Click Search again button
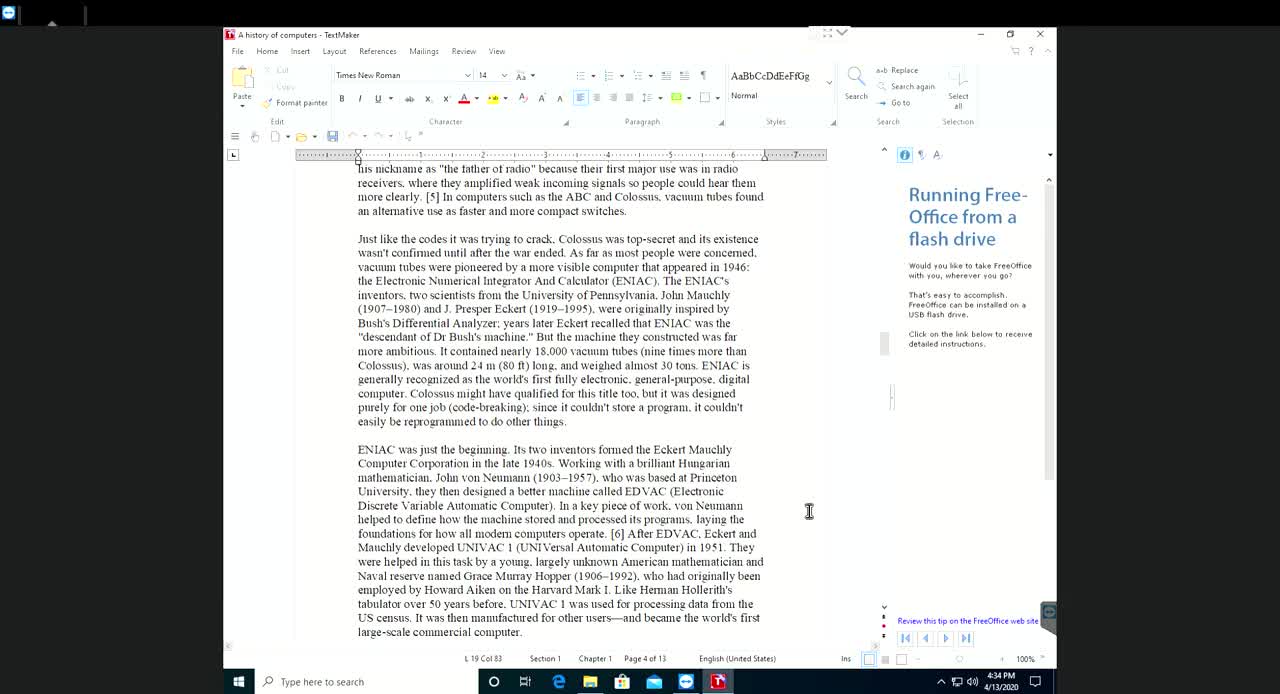This screenshot has width=1280, height=694. point(906,87)
